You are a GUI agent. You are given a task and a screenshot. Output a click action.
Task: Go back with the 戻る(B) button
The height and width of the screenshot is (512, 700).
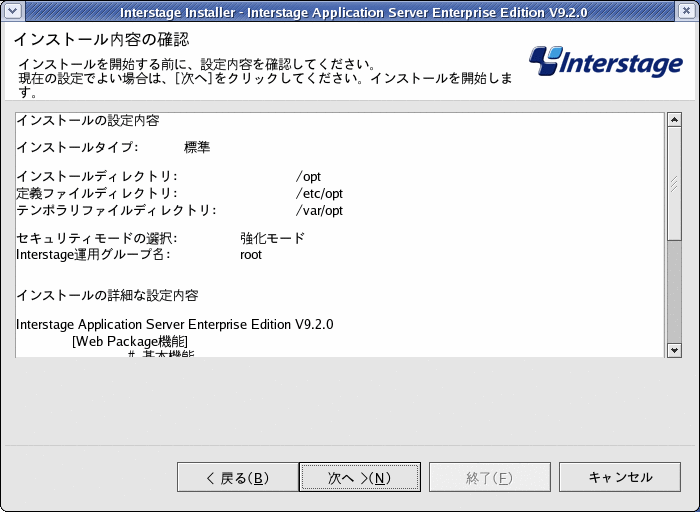click(x=238, y=477)
